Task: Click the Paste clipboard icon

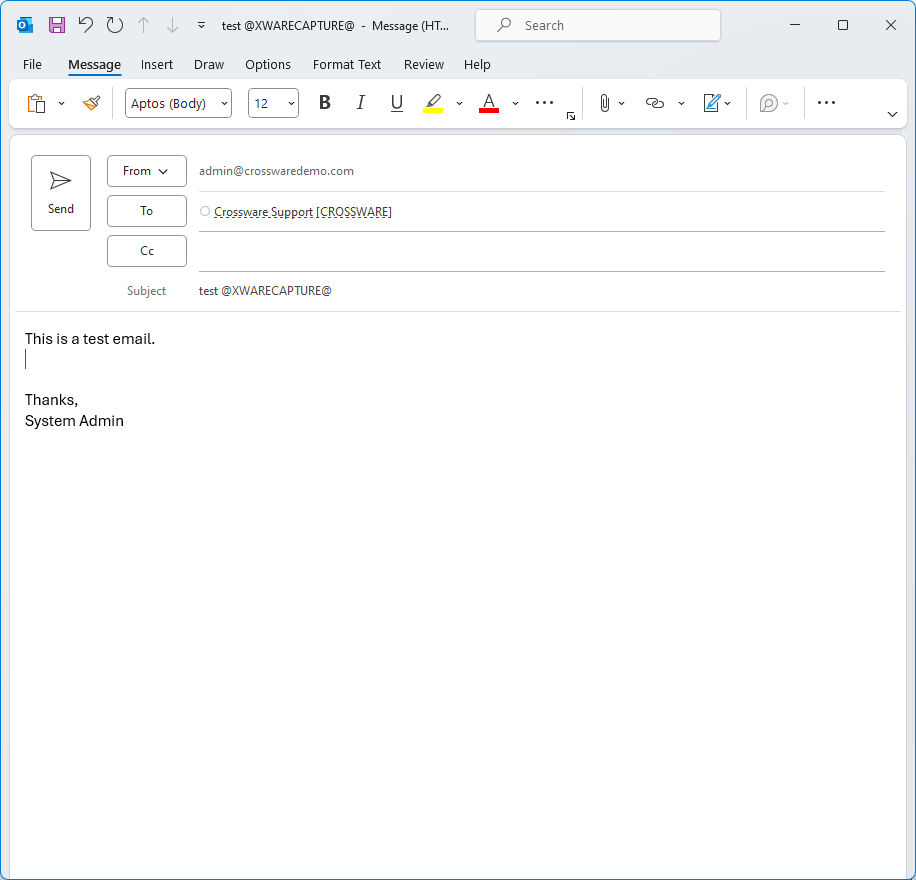Action: pos(37,103)
